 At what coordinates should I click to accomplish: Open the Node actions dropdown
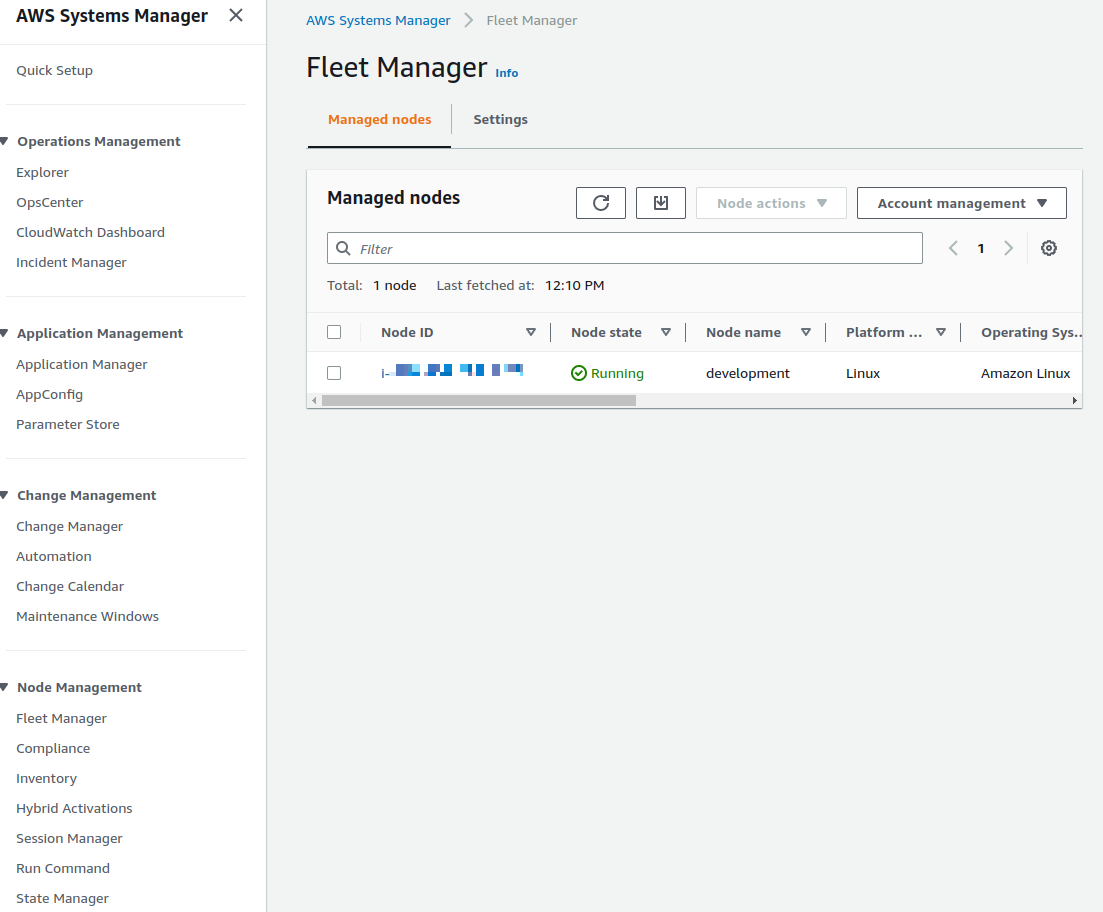pos(771,203)
